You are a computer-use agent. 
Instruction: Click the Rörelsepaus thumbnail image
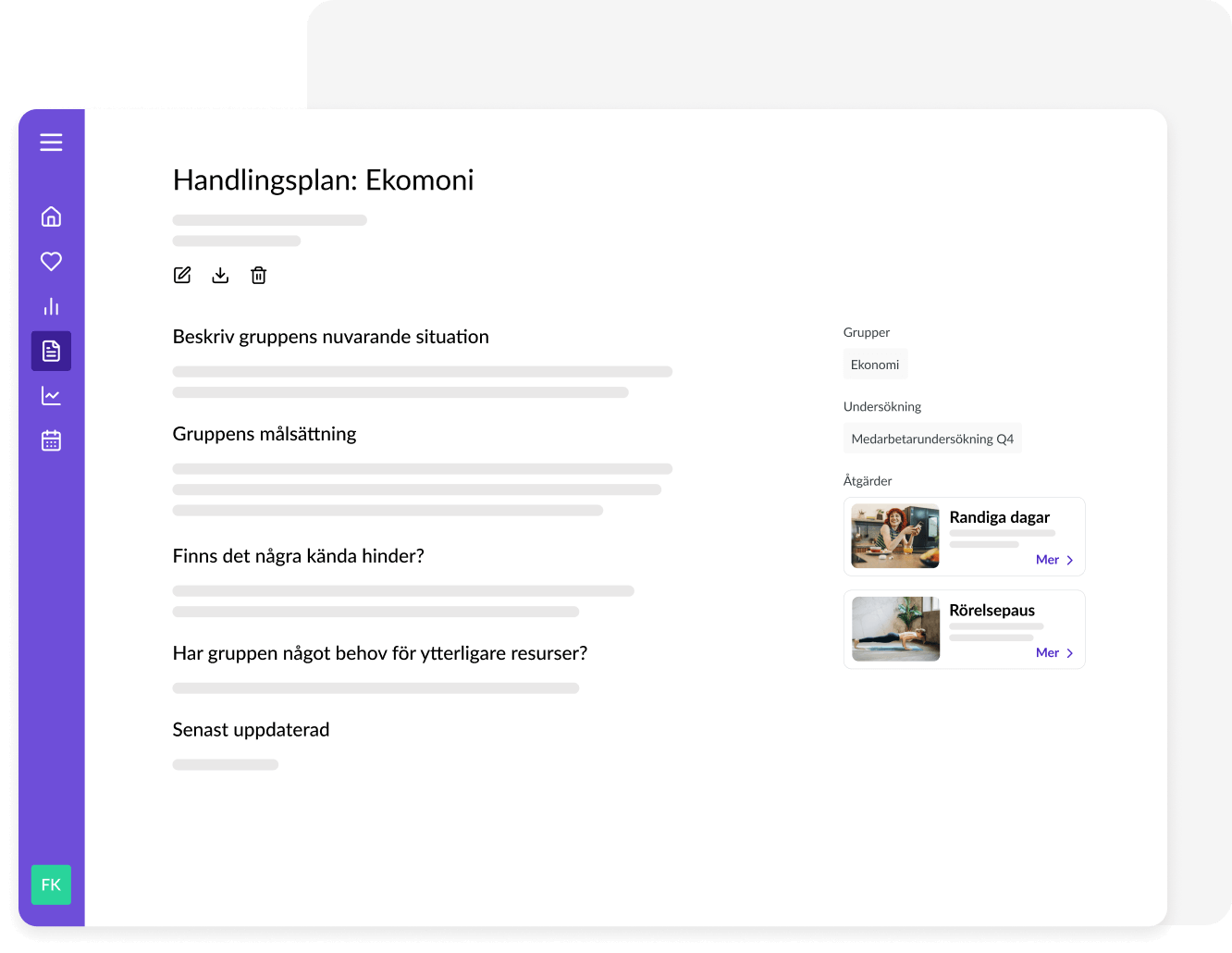[x=895, y=628]
